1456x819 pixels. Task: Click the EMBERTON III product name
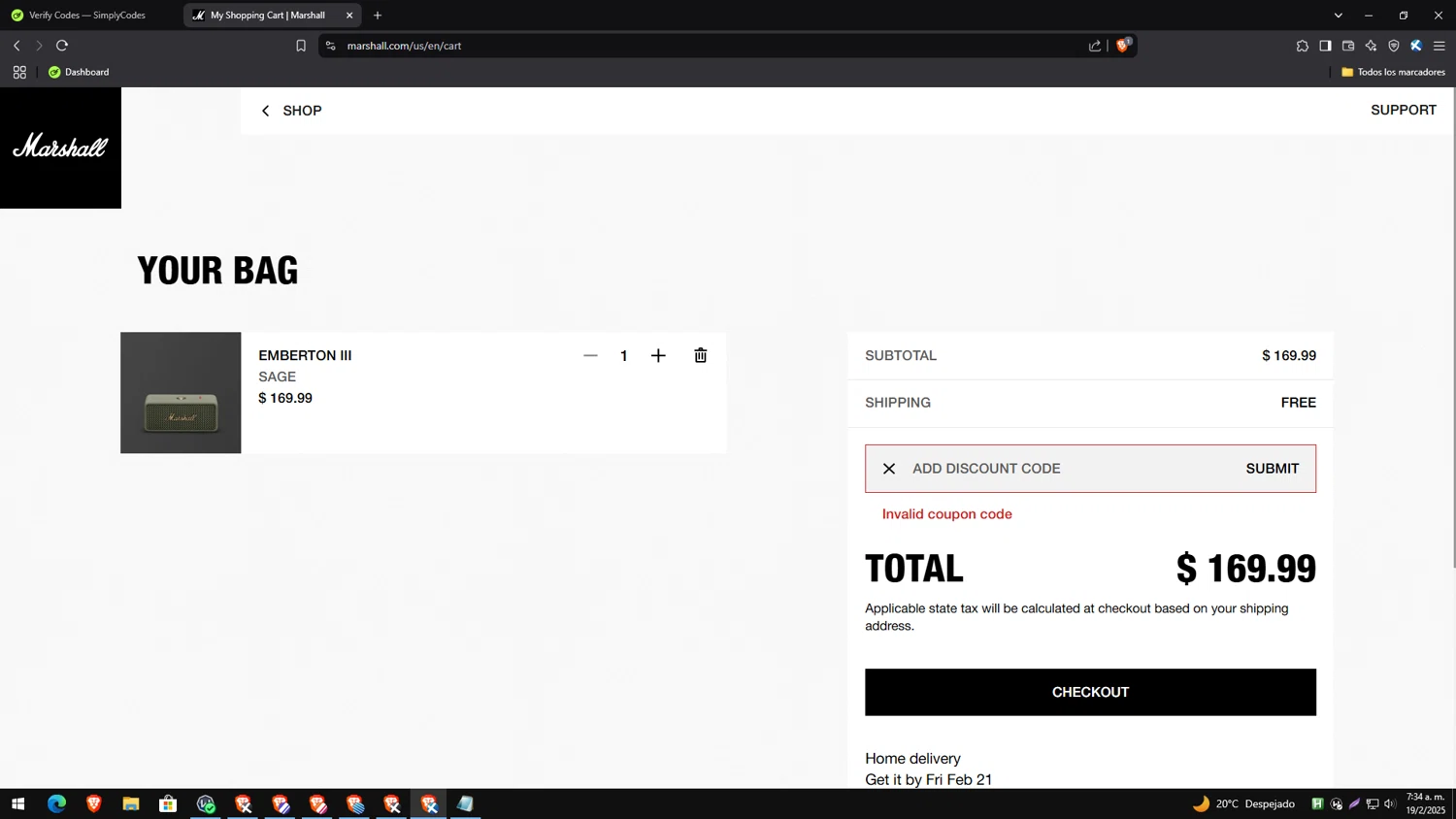coord(305,355)
